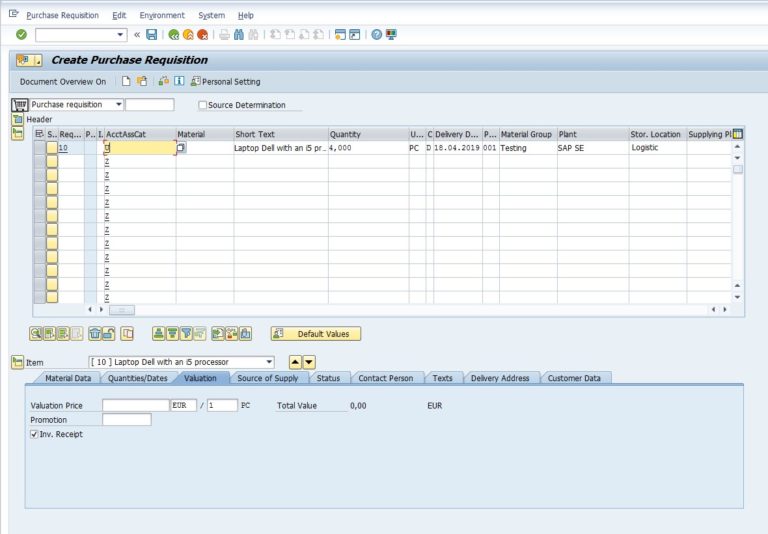Click the Sort Ascending icon

point(158,334)
